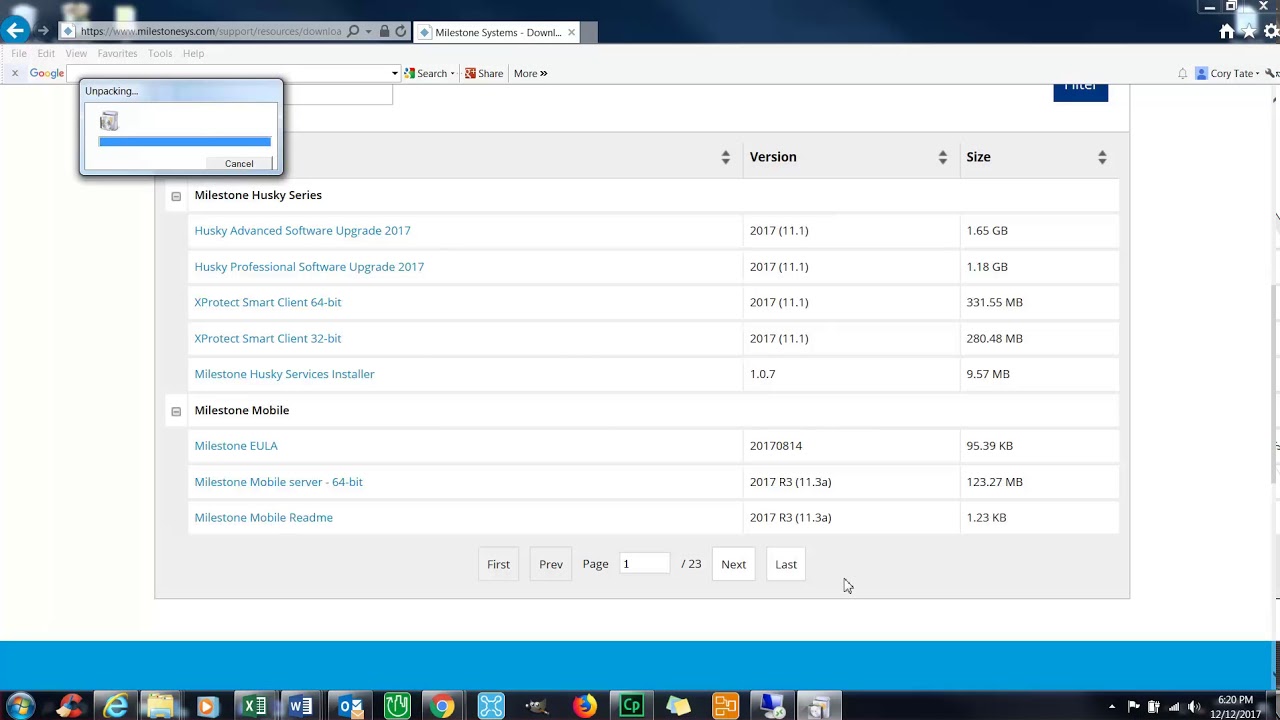Refresh the page with the reload icon
The image size is (1280, 720).
click(401, 31)
